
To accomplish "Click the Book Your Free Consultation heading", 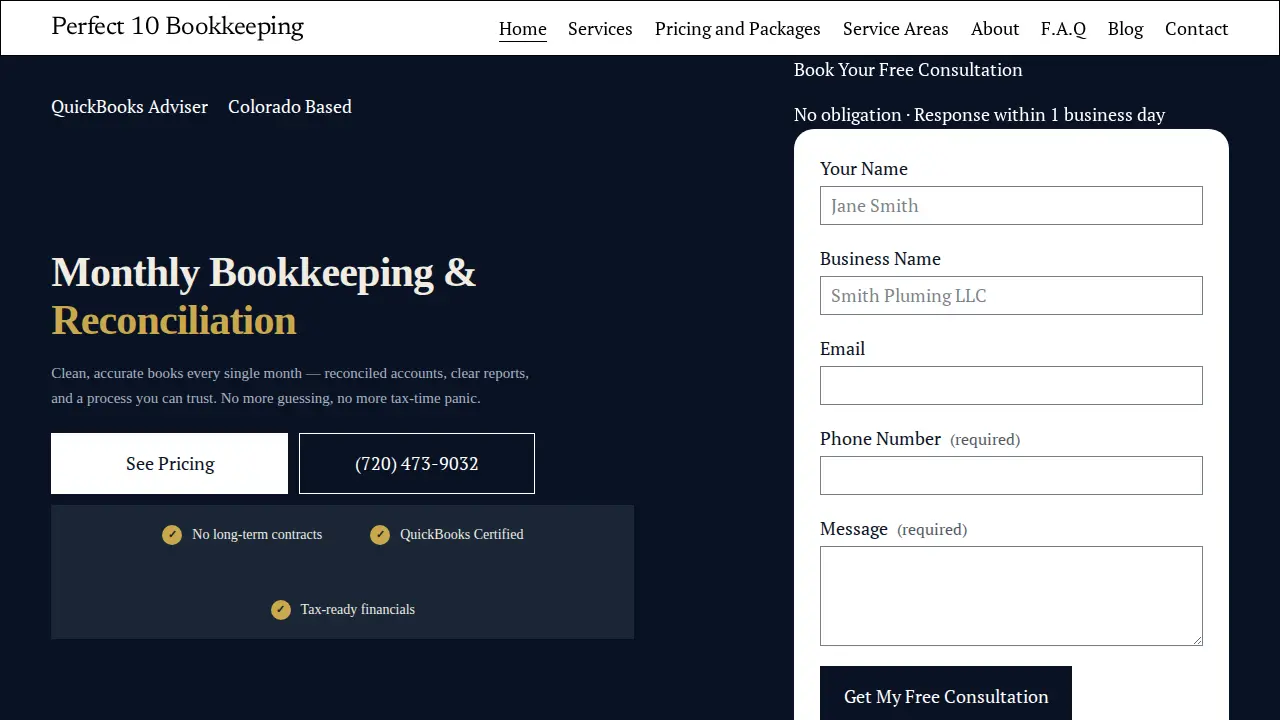I will coord(908,70).
